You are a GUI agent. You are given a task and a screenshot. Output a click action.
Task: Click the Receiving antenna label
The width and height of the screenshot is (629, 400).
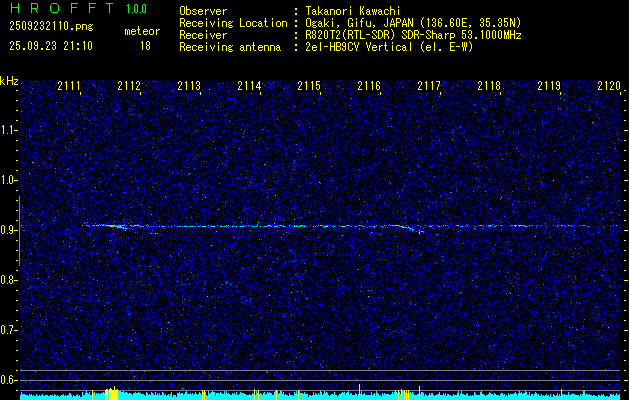(x=230, y=47)
